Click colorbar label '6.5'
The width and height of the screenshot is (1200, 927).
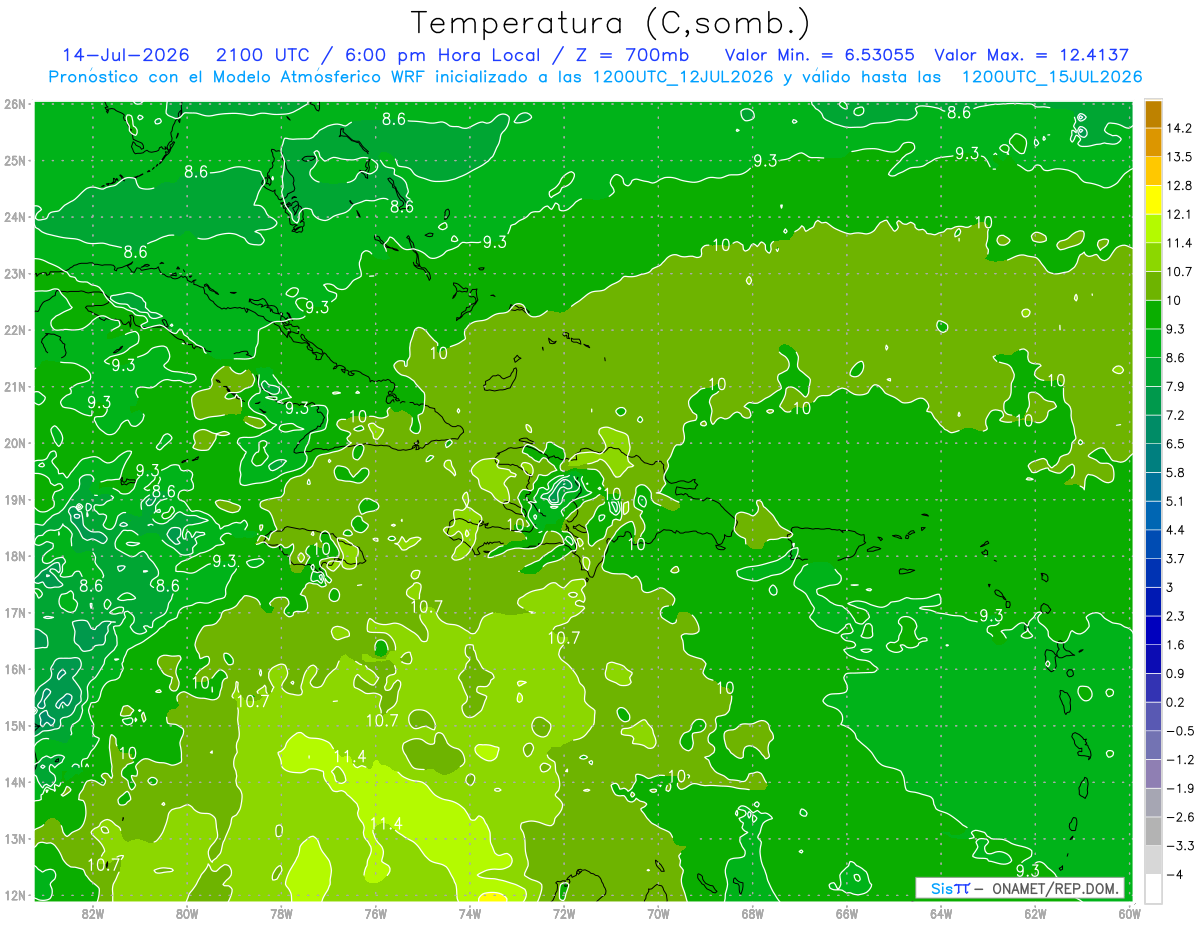coord(1178,444)
